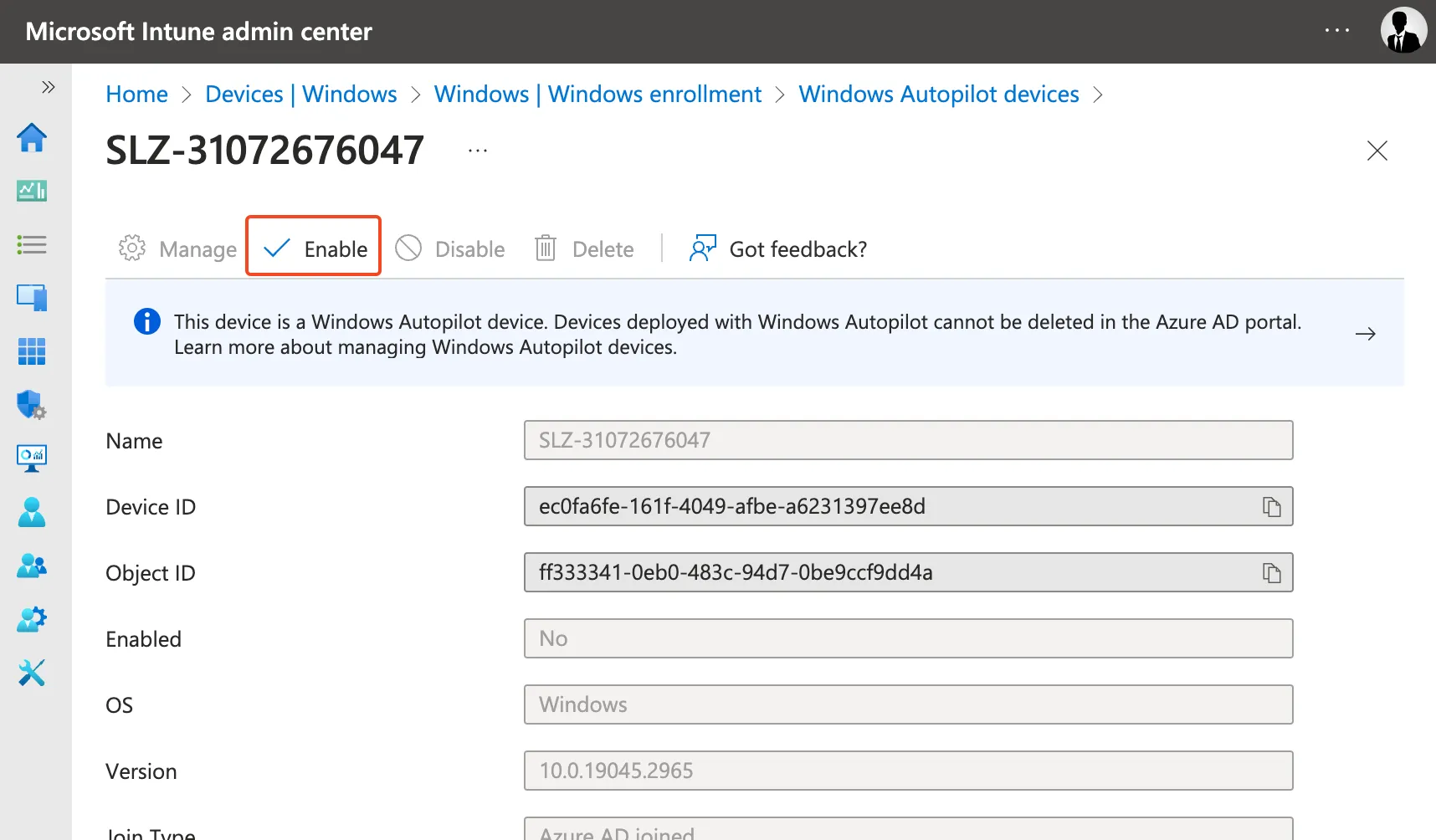The image size is (1436, 840).
Task: Copy the Device ID value
Action: coord(1271,506)
